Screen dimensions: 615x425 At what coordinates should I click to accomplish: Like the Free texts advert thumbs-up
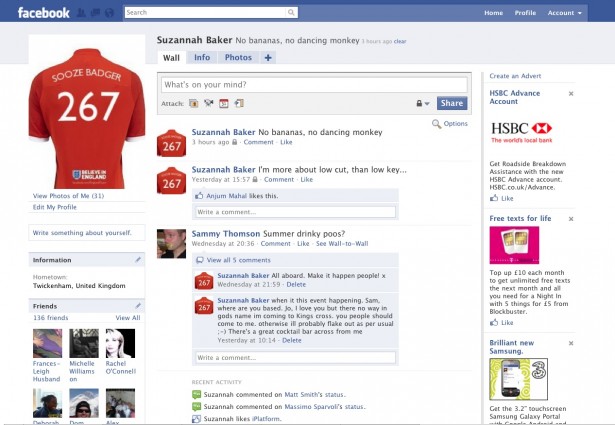click(494, 322)
